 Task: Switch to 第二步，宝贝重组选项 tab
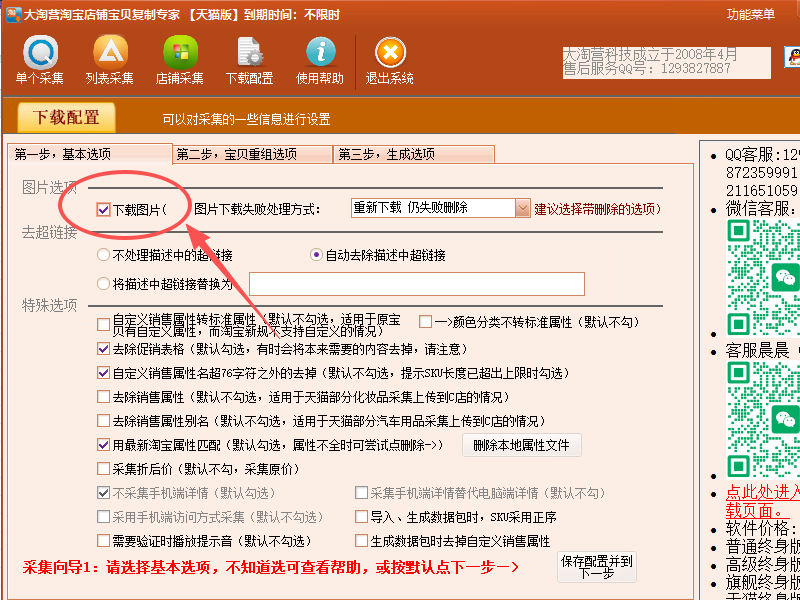click(x=253, y=155)
